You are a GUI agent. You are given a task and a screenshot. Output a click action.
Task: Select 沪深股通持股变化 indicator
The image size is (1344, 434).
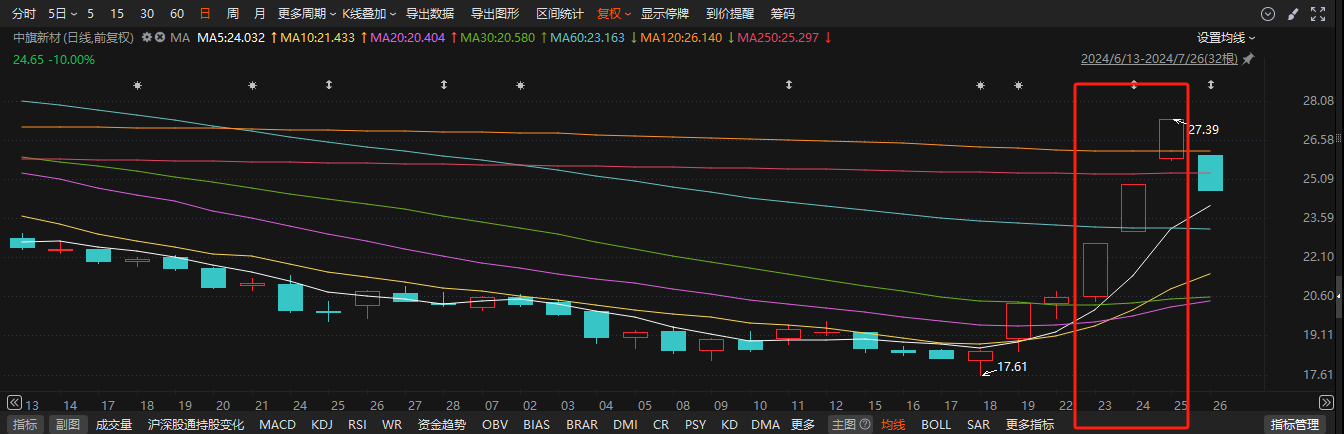(196, 424)
